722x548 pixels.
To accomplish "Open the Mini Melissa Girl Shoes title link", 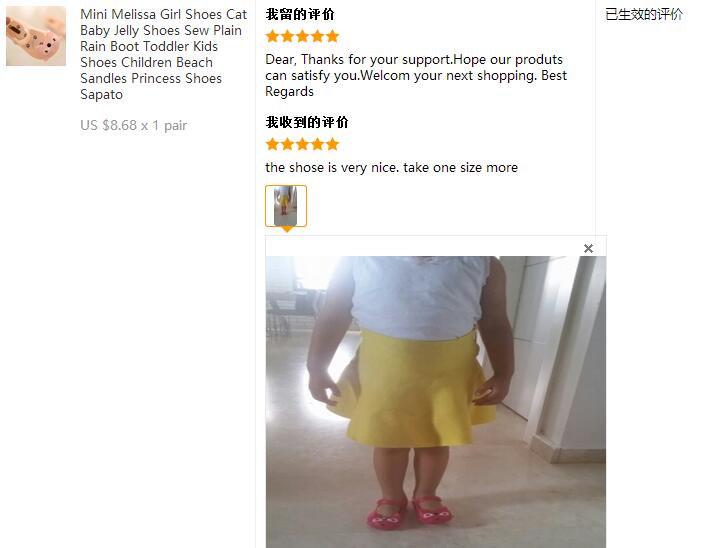I will (x=163, y=54).
